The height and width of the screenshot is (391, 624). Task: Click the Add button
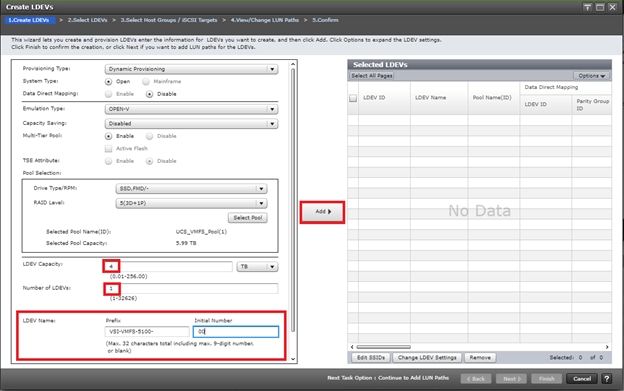click(322, 212)
